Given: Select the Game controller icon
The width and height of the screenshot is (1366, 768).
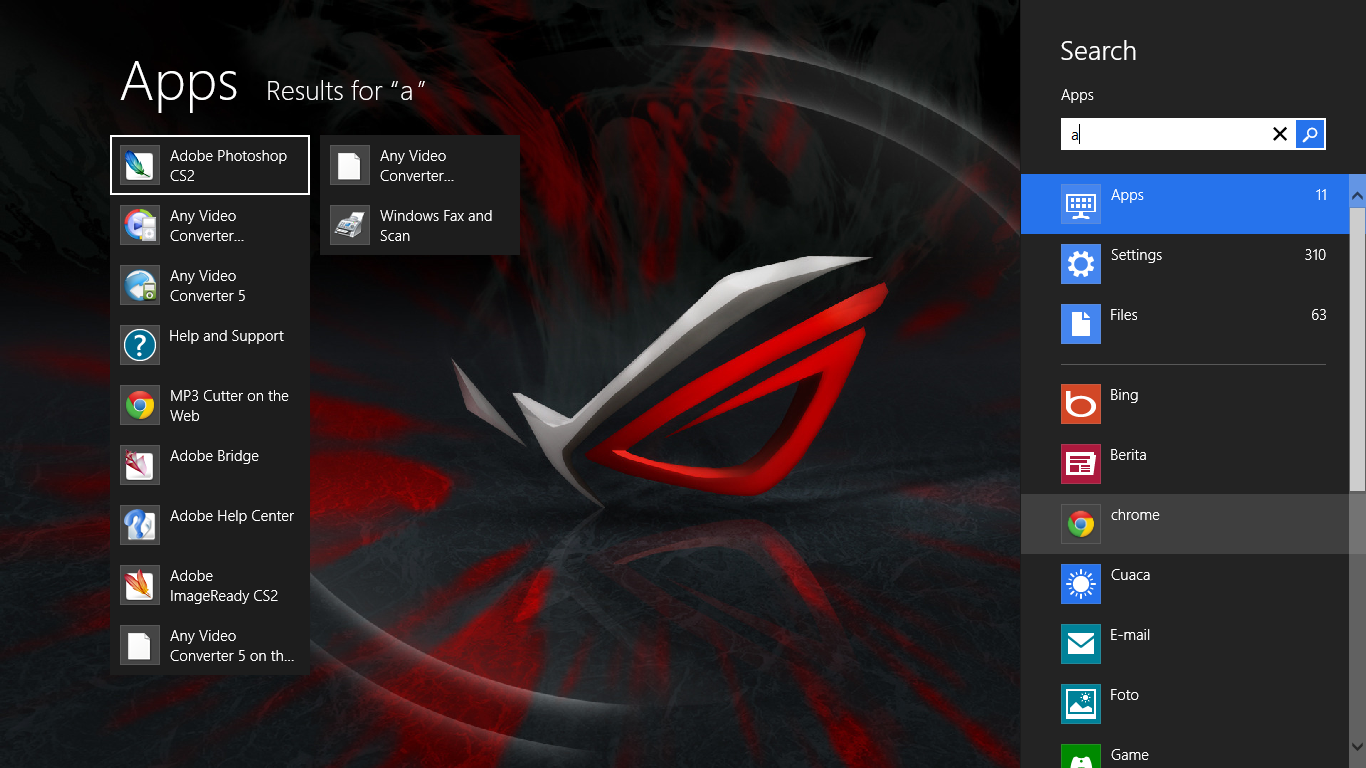Looking at the screenshot, I should pyautogui.click(x=1081, y=756).
